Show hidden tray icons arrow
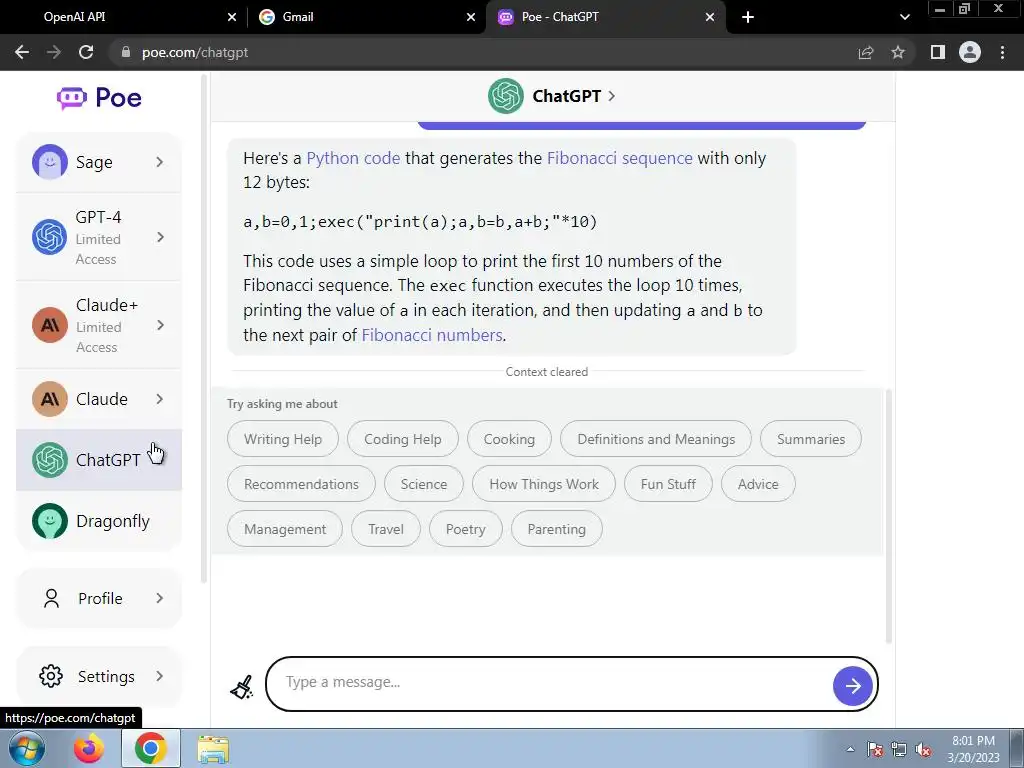1024x768 pixels. pos(850,749)
